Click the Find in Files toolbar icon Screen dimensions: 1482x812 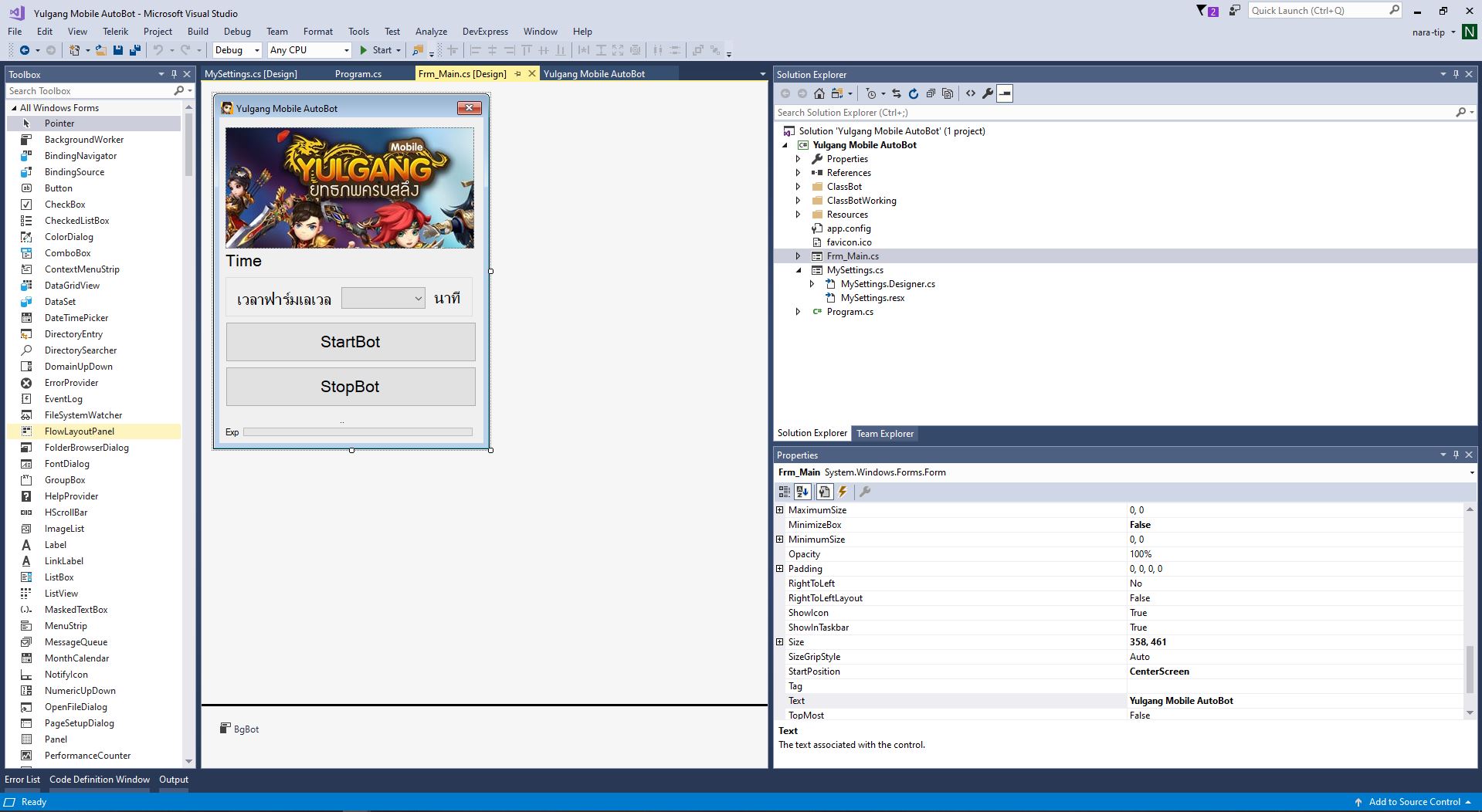418,50
